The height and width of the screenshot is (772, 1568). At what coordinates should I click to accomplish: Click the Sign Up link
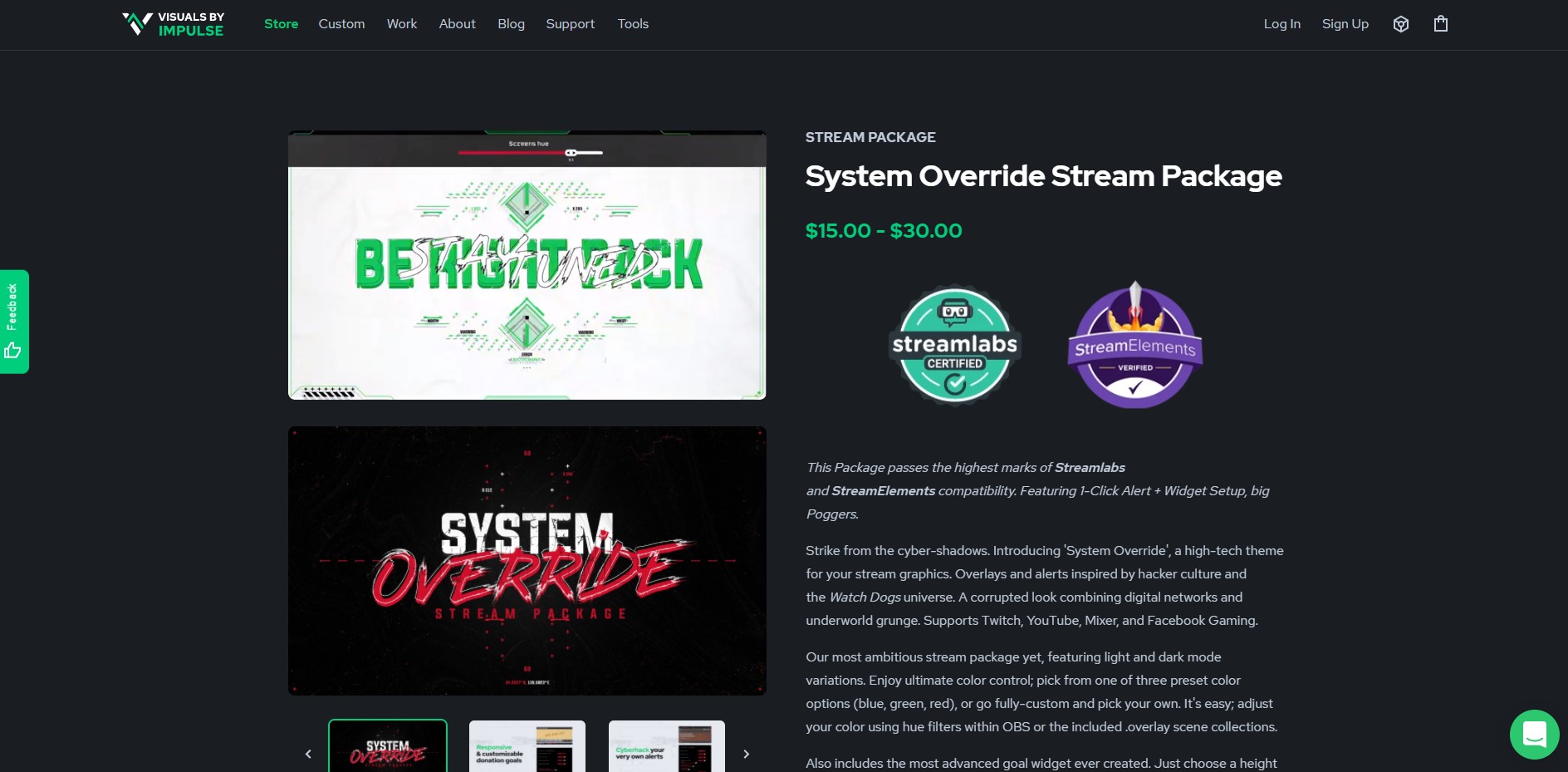click(1345, 24)
